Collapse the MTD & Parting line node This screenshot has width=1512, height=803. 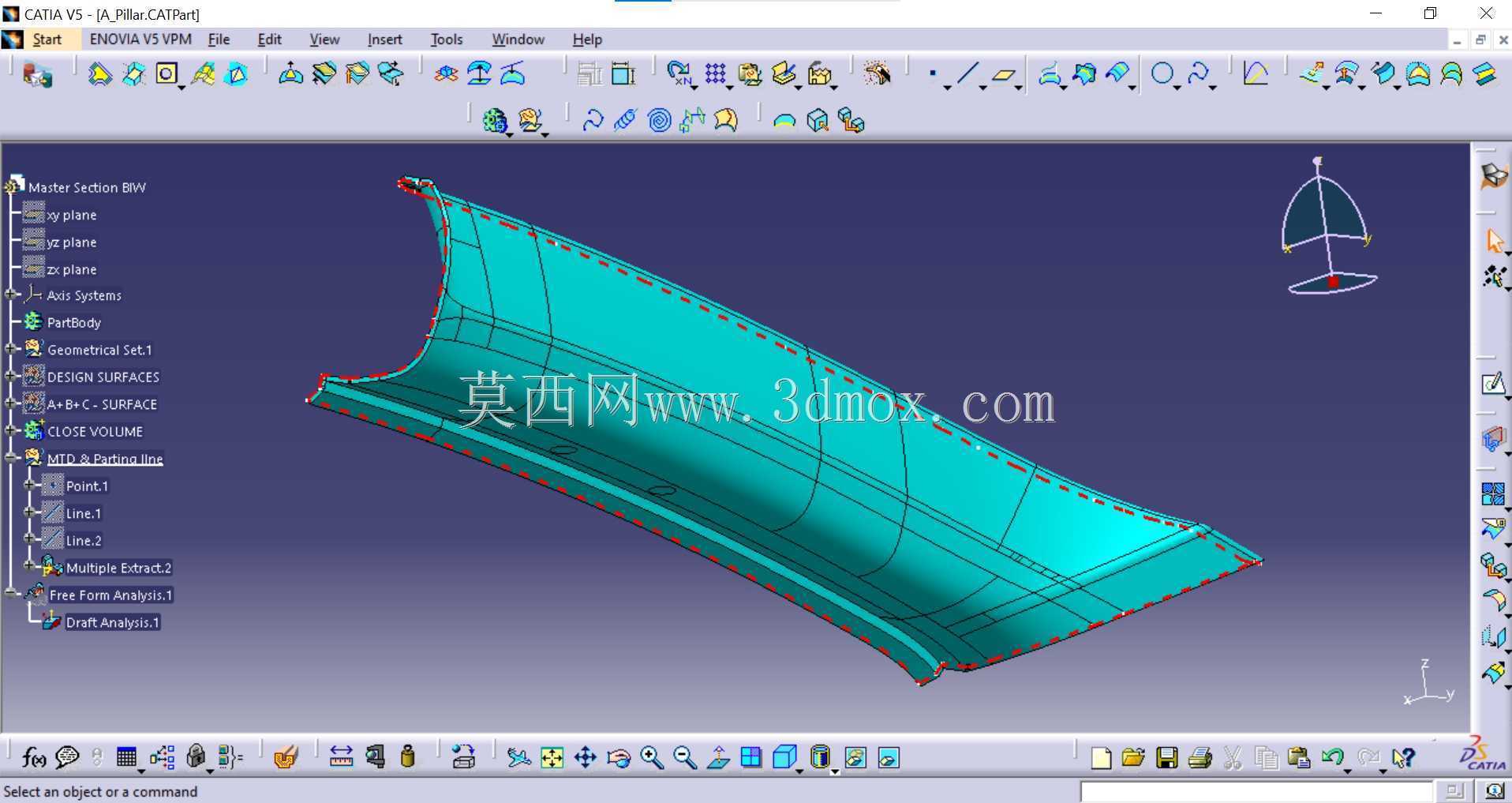11,458
